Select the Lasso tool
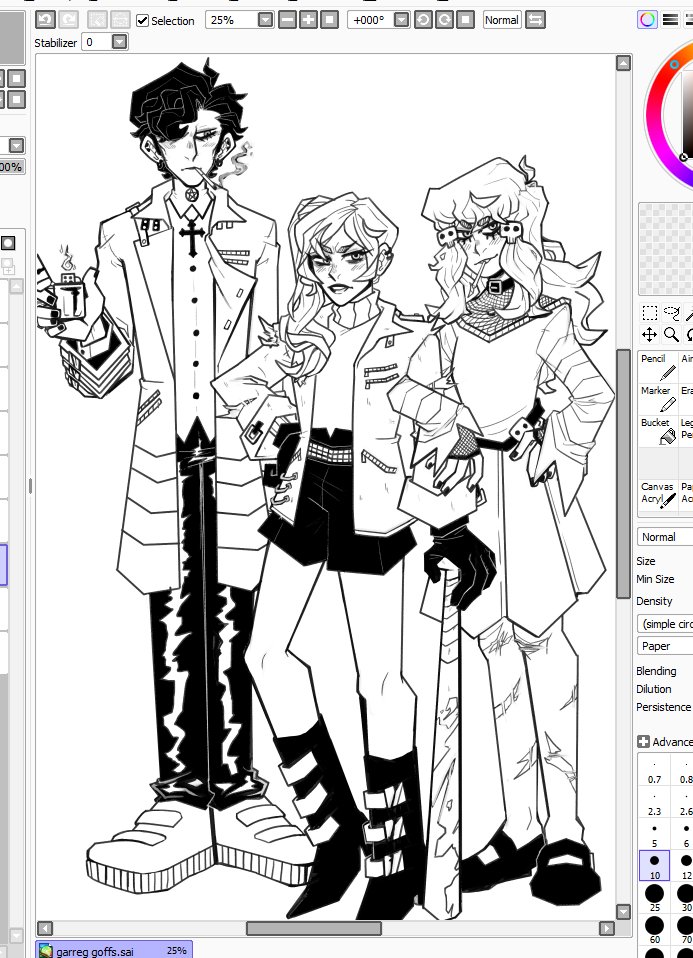Image resolution: width=693 pixels, height=958 pixels. coord(671,313)
